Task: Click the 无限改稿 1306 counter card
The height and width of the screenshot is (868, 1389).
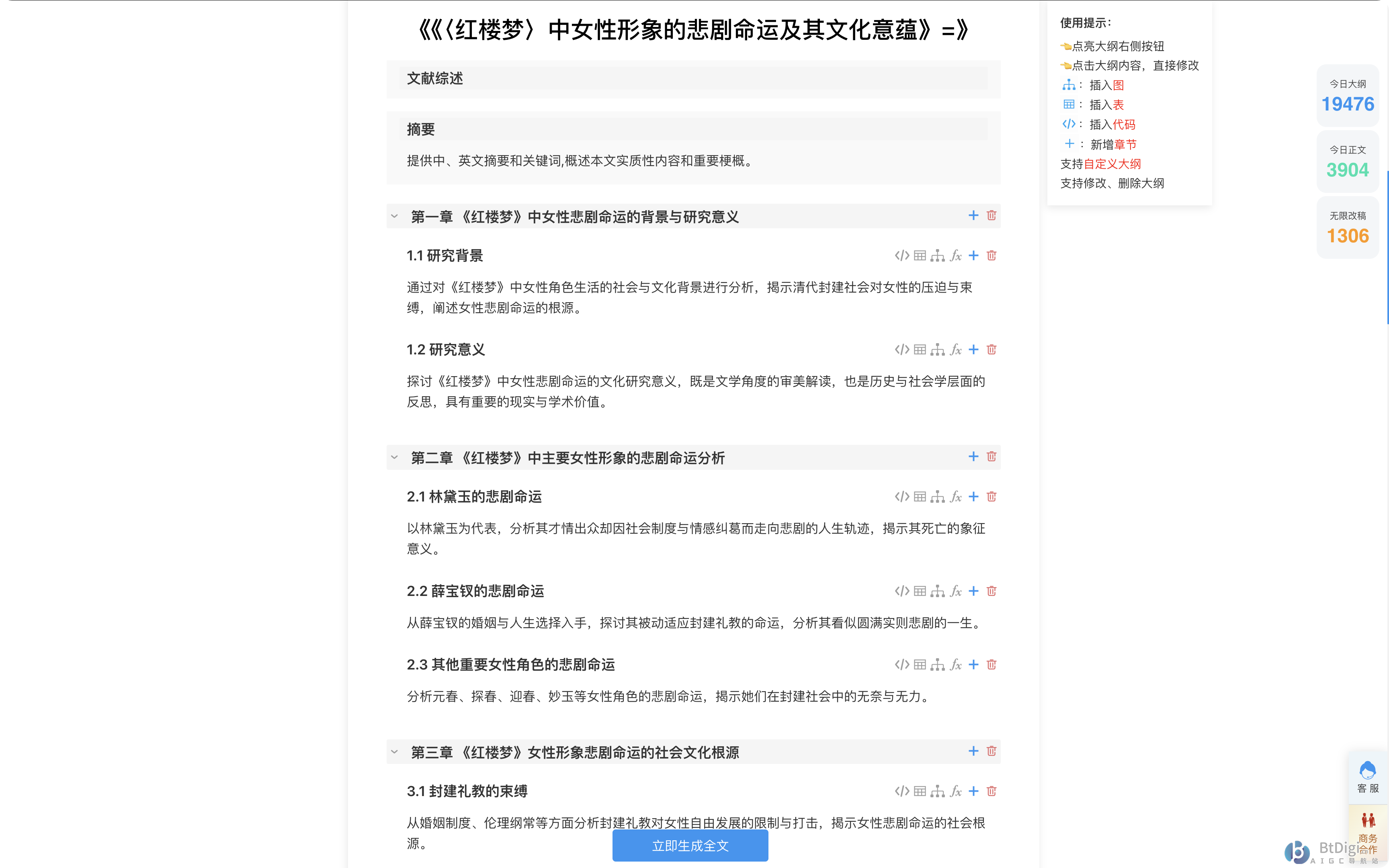Action: 1348,227
